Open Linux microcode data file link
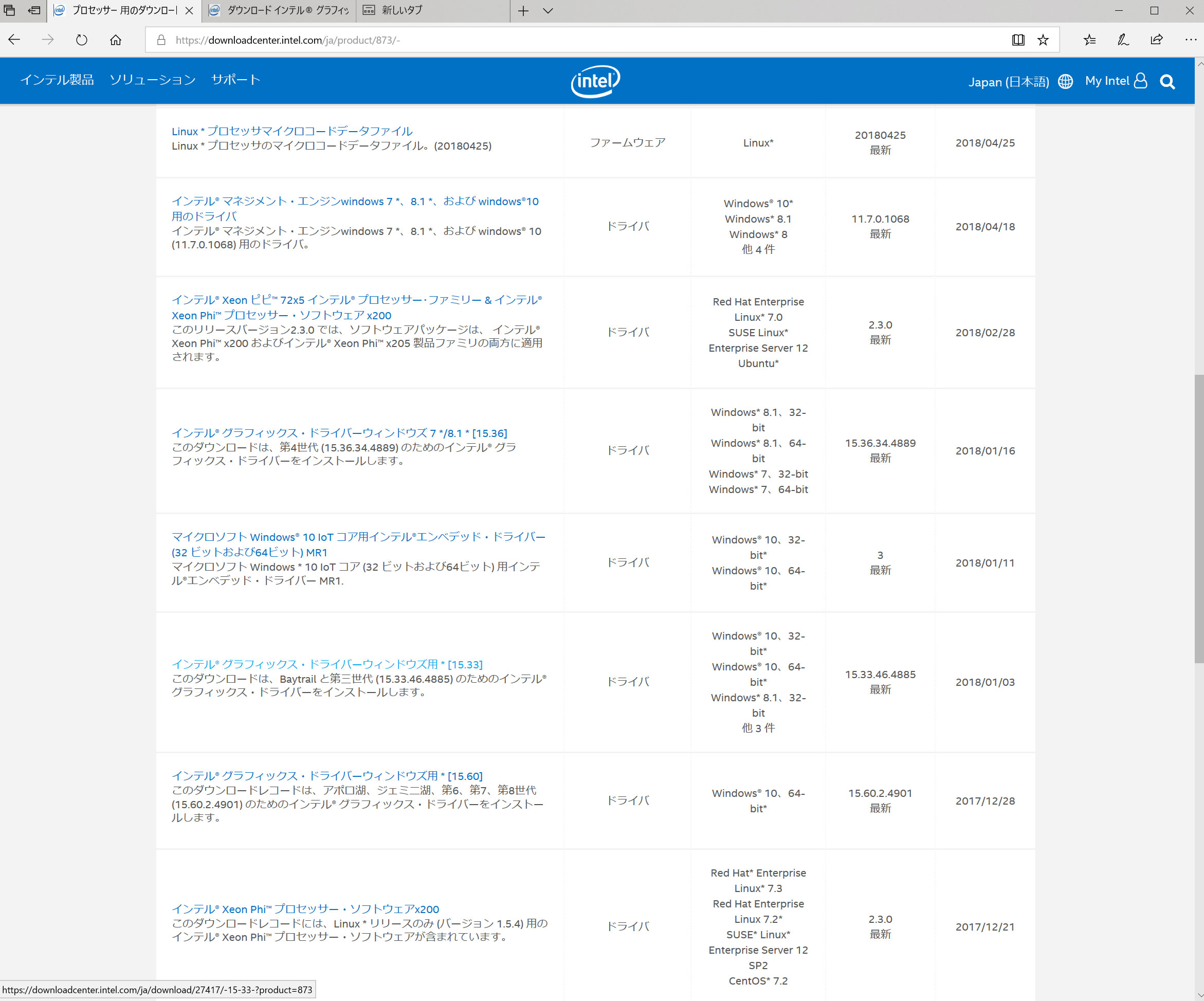This screenshot has width=1204, height=1001. (292, 131)
